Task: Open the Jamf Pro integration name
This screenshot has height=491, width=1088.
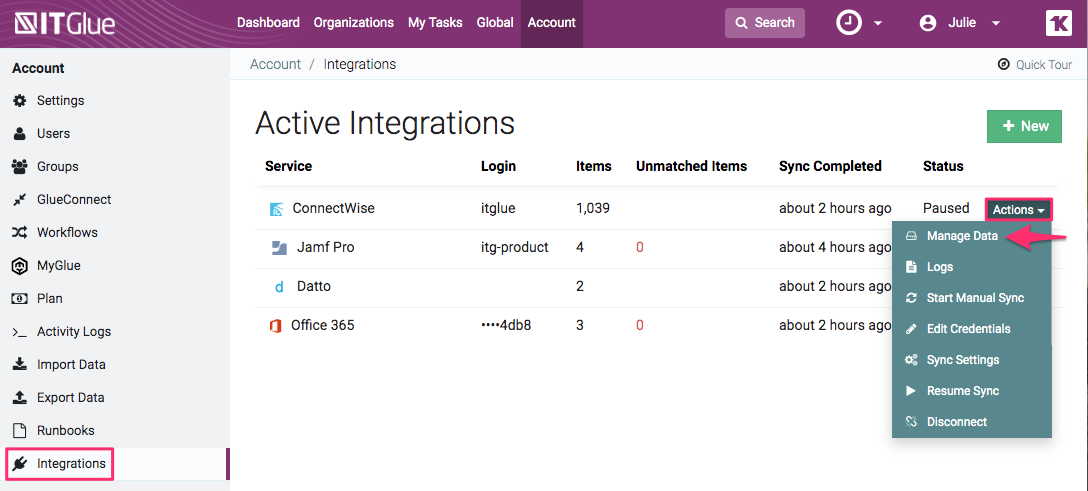Action: click(325, 247)
